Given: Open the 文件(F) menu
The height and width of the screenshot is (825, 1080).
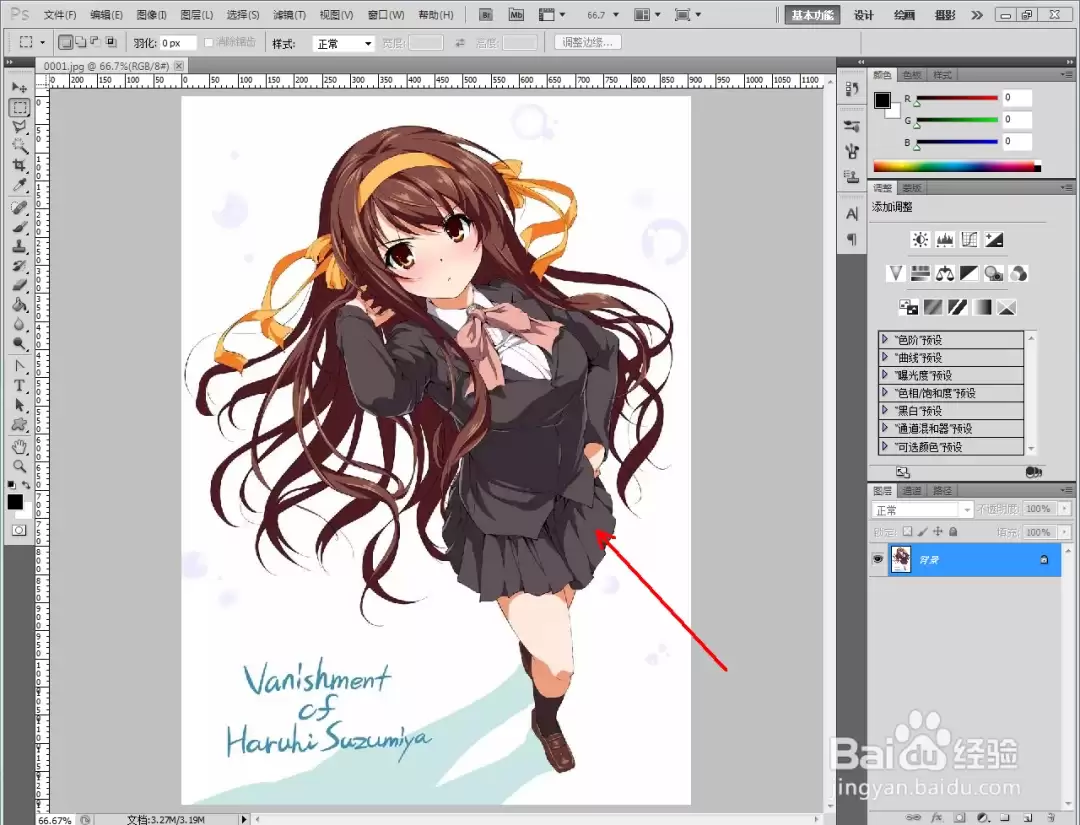Looking at the screenshot, I should pos(60,14).
